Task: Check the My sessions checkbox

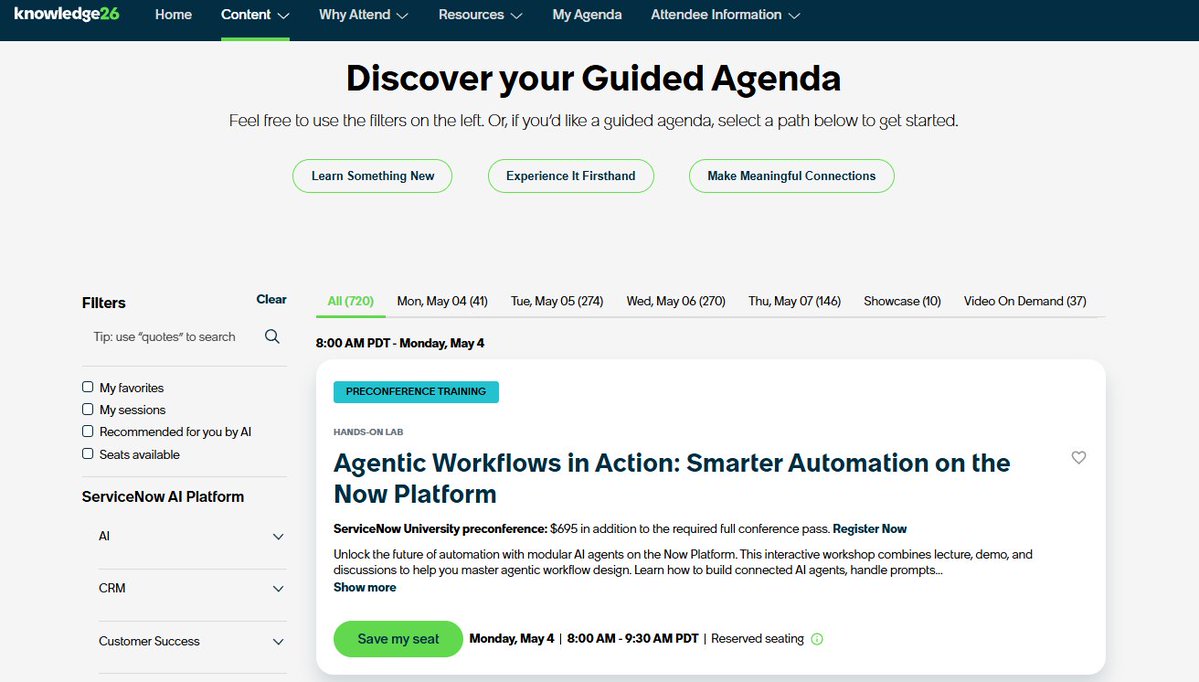Action: click(x=88, y=409)
